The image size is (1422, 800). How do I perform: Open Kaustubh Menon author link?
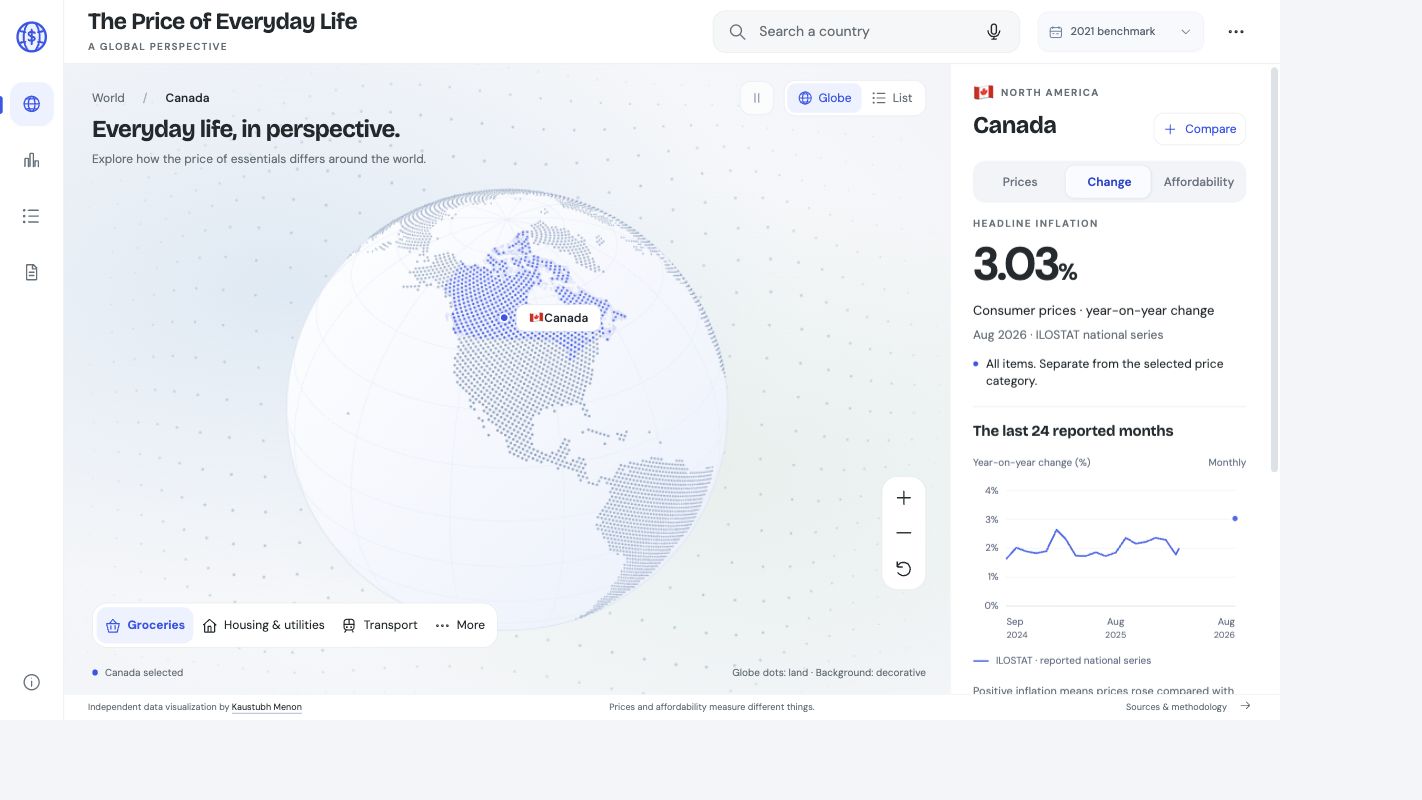(267, 707)
